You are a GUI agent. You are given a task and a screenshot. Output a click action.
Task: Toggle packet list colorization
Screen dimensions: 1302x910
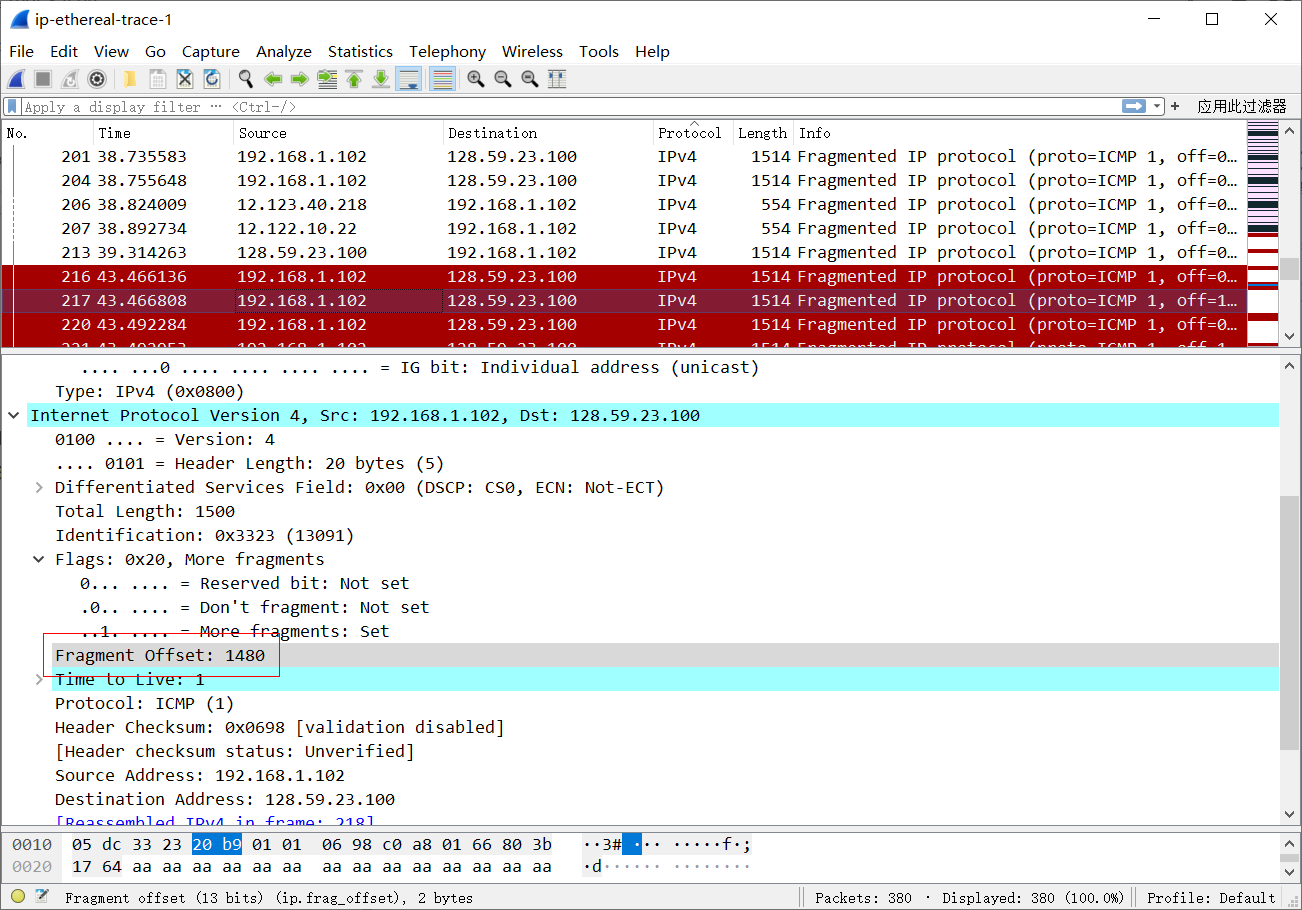[442, 79]
